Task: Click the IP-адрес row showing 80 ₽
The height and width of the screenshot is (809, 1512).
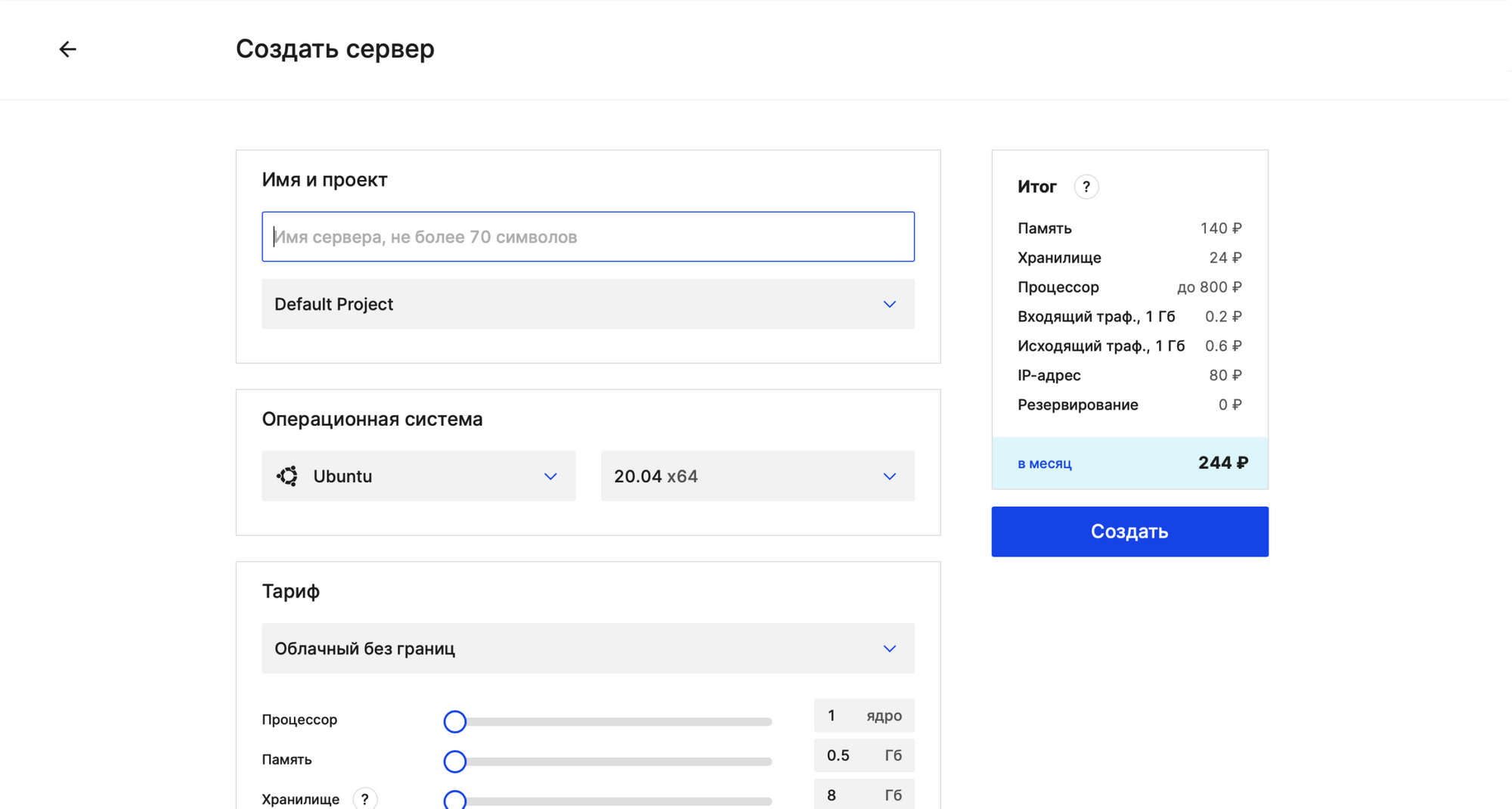Action: [x=1129, y=375]
